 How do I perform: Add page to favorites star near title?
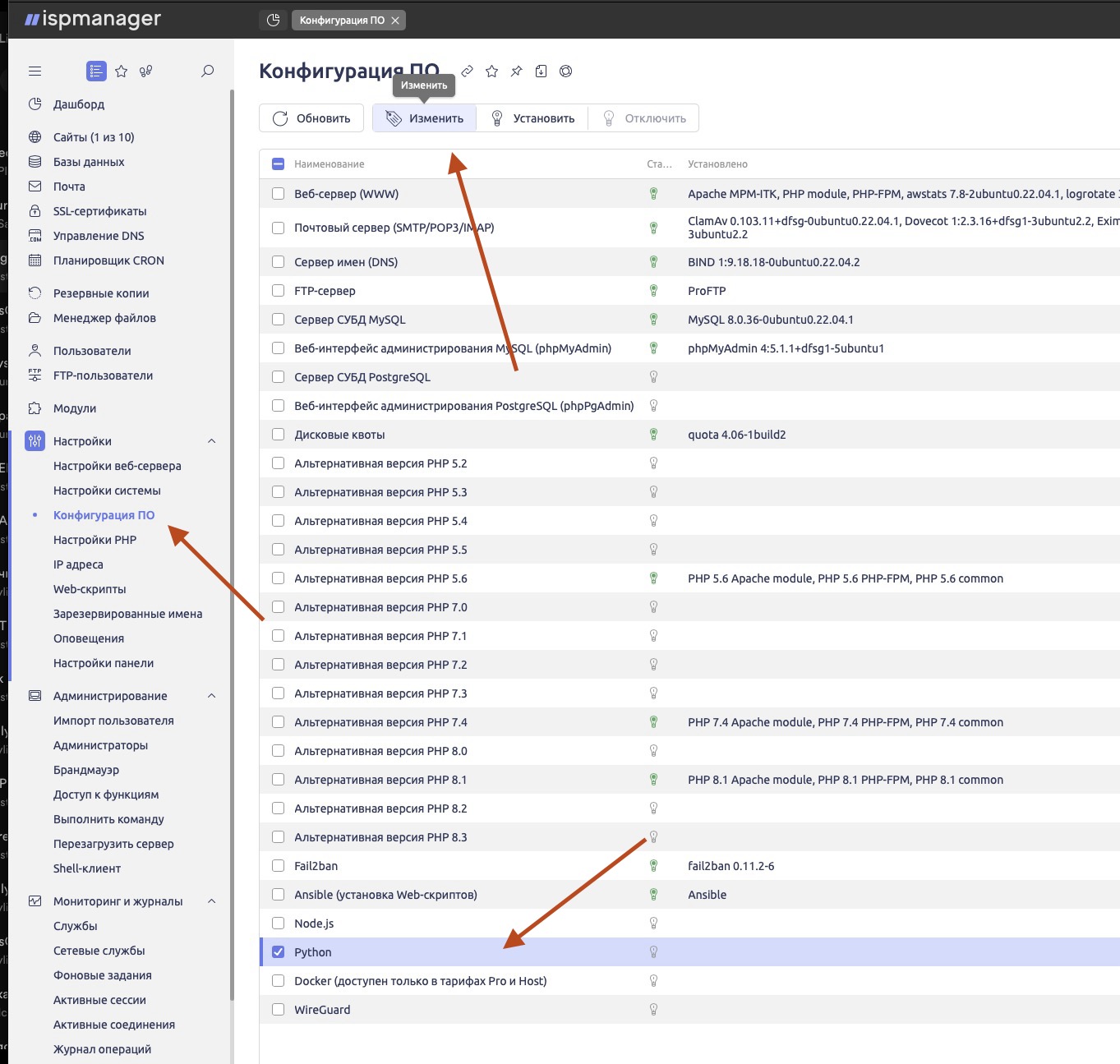(491, 71)
